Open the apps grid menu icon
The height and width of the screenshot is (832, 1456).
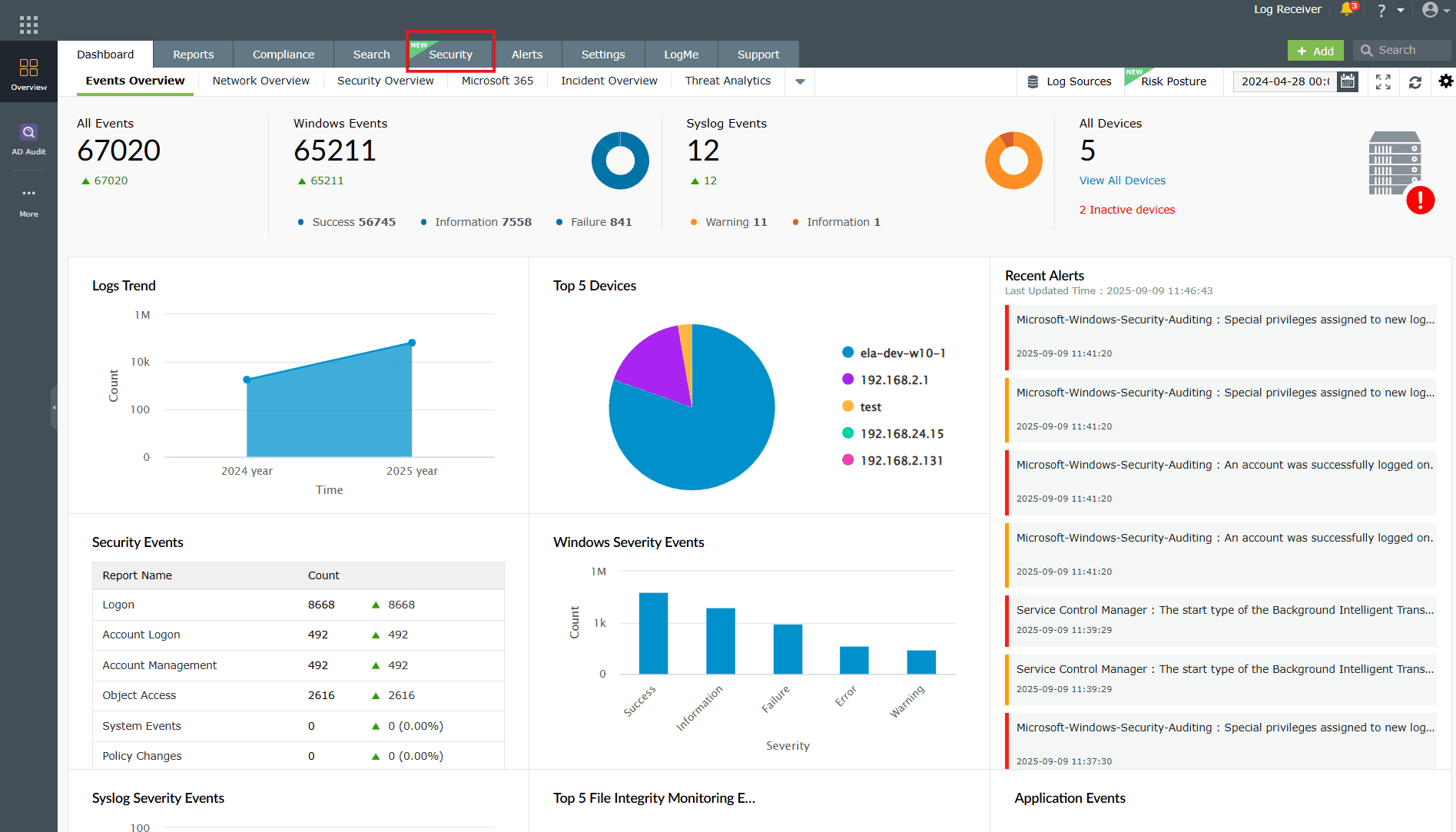point(28,25)
